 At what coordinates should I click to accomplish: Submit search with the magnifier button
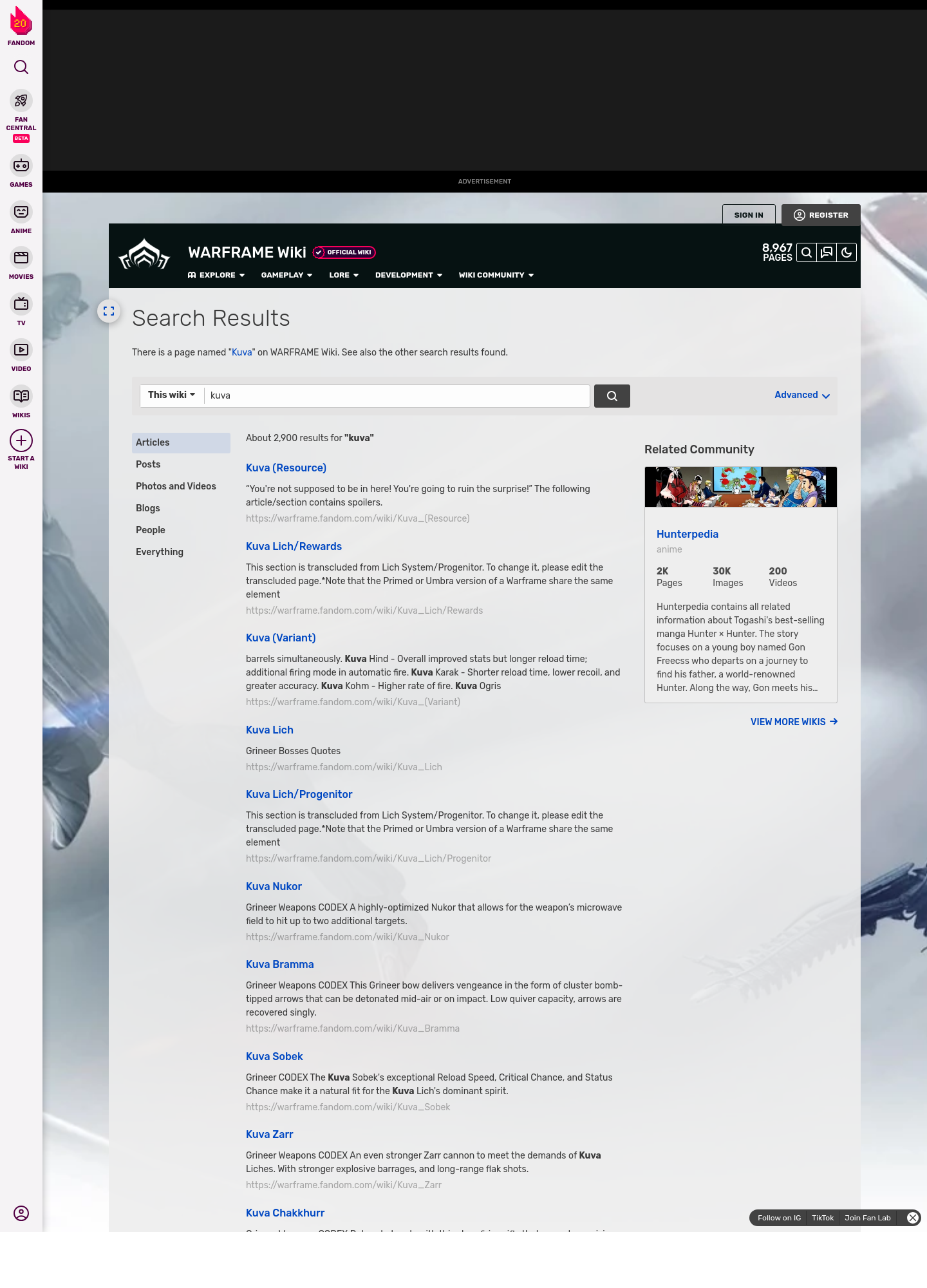tap(612, 396)
